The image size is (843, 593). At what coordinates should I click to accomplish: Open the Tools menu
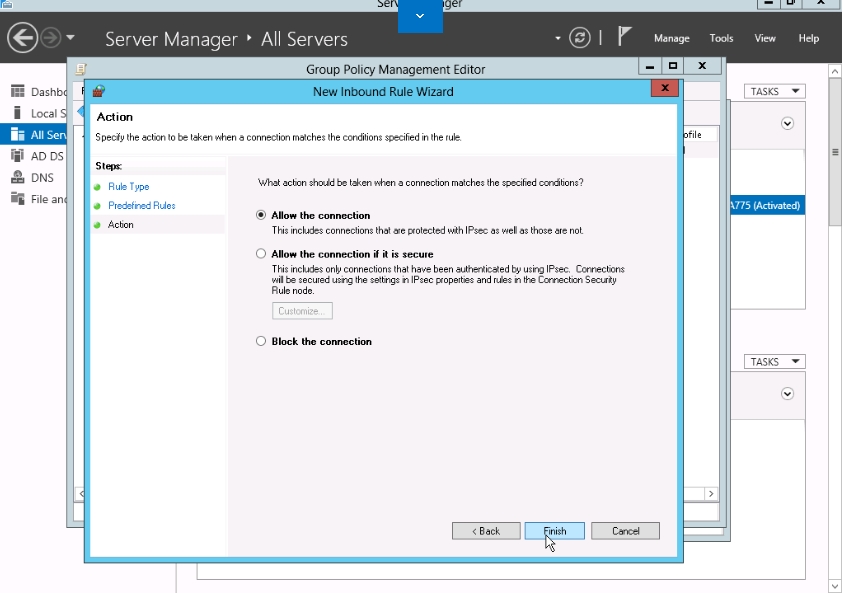point(721,38)
